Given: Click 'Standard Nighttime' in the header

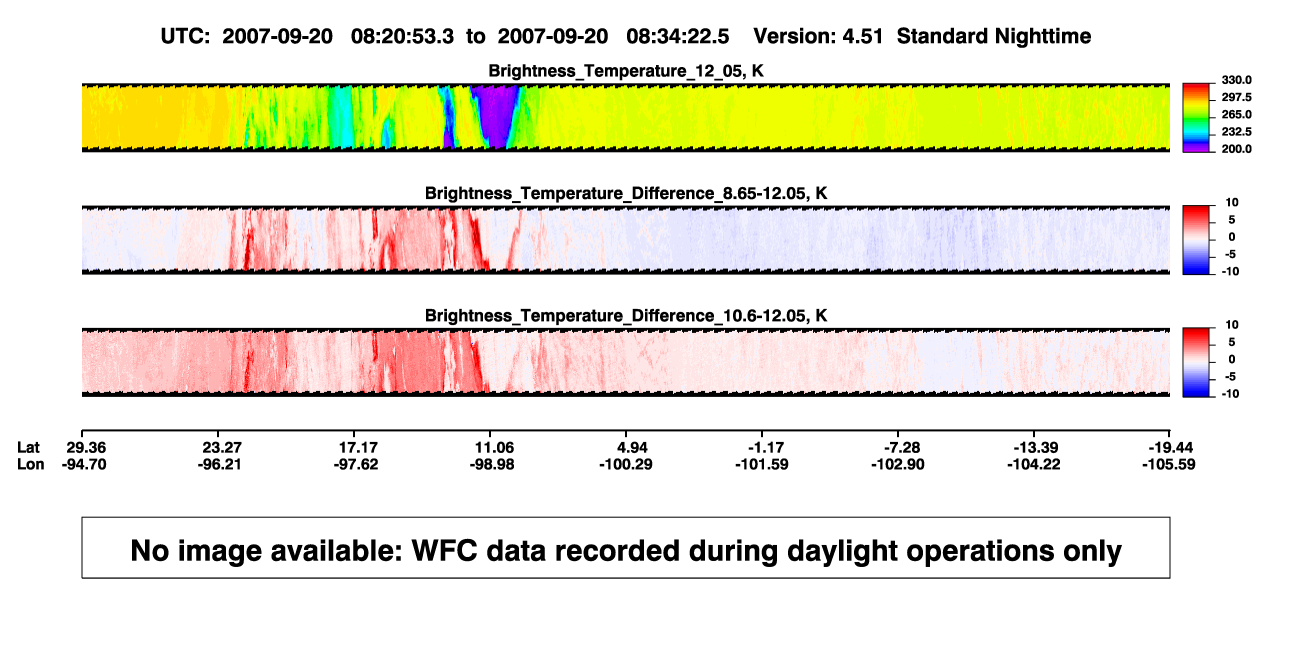Looking at the screenshot, I should click(x=994, y=36).
